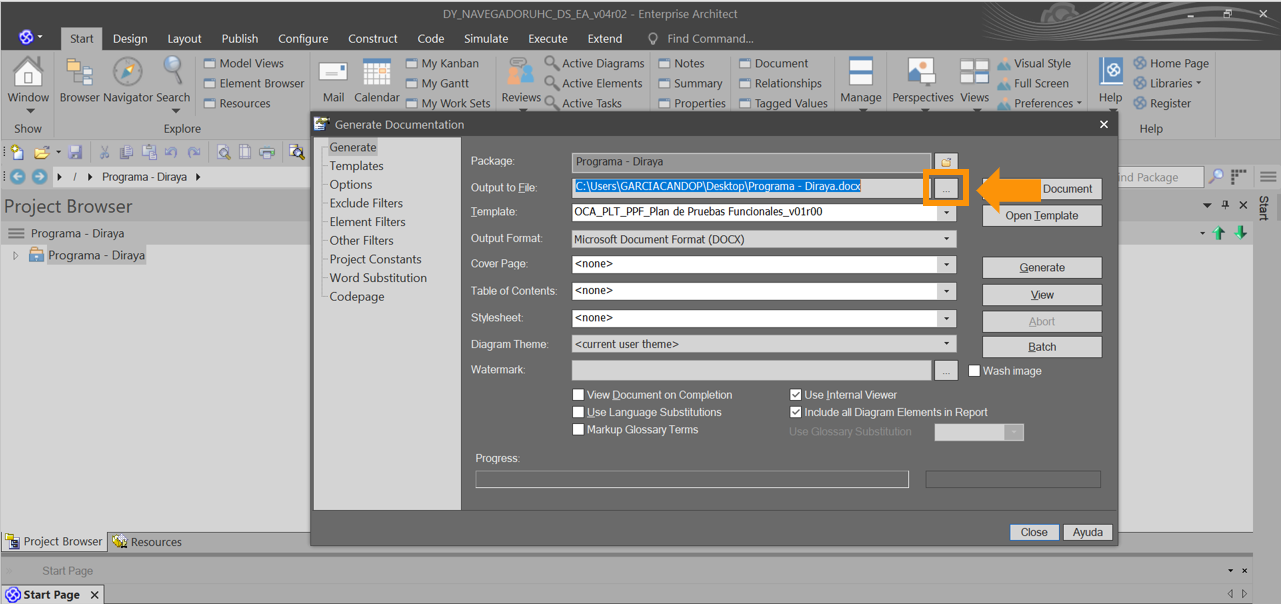The image size is (1281, 604).
Task: Open the Diagram Theme dropdown
Action: [946, 344]
